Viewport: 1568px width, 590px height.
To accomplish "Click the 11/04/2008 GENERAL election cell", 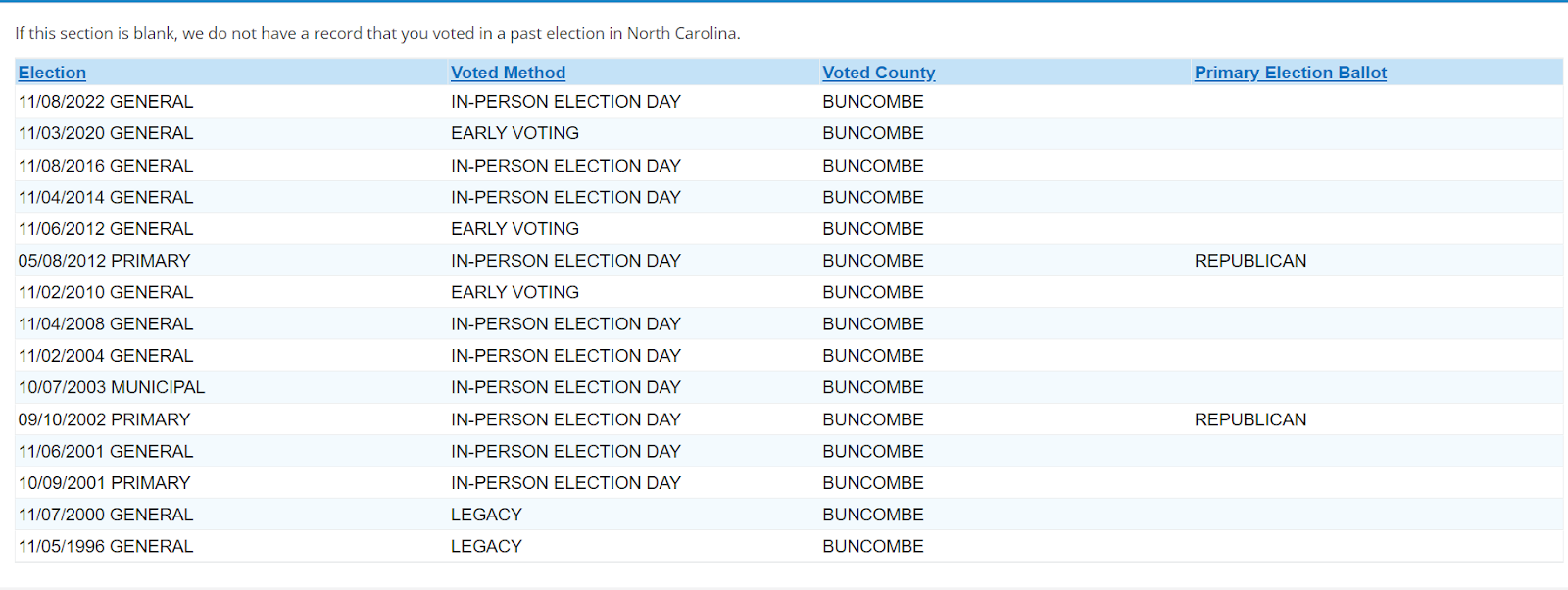I will coord(106,323).
